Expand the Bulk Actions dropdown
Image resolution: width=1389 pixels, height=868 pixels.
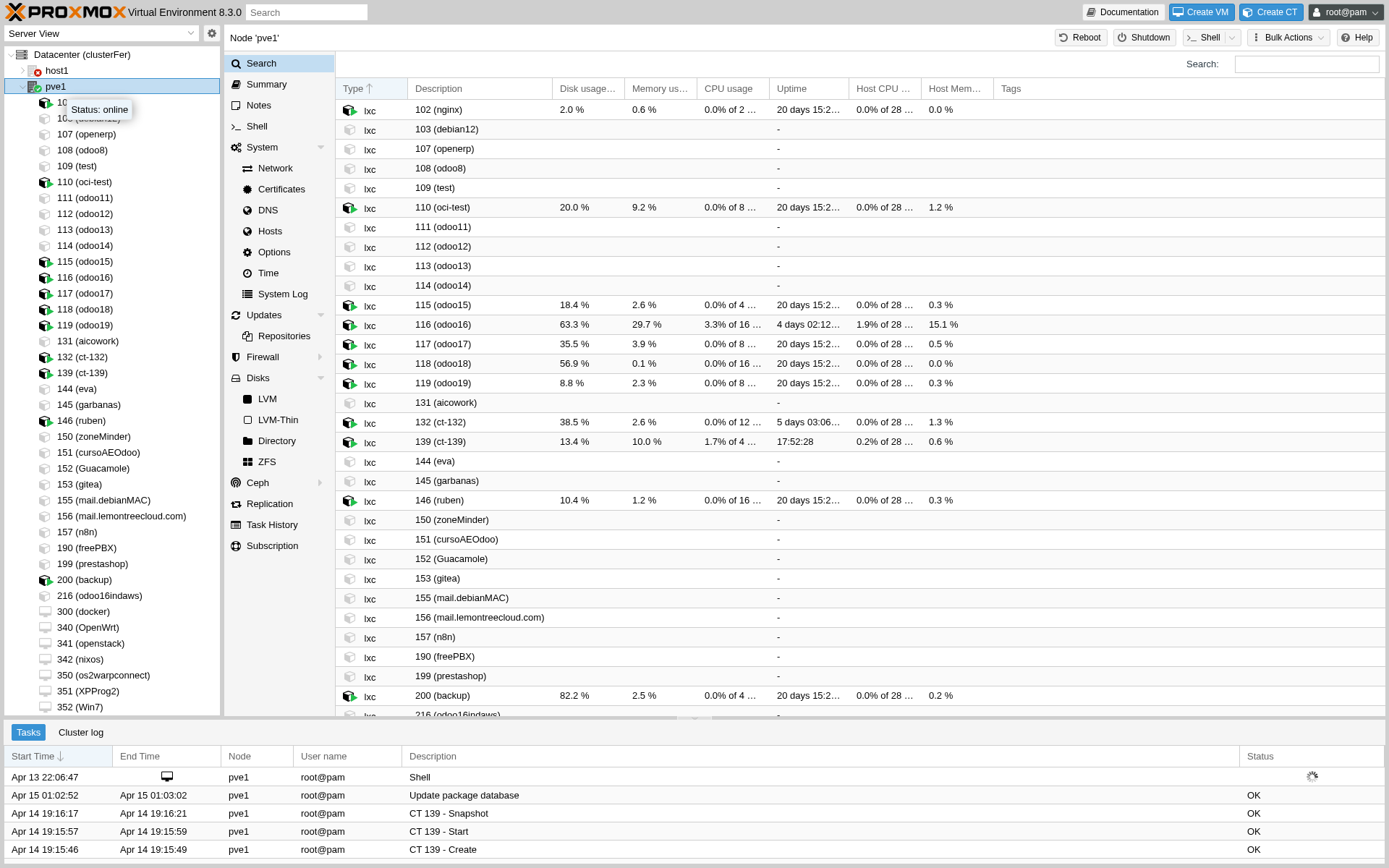[1288, 38]
